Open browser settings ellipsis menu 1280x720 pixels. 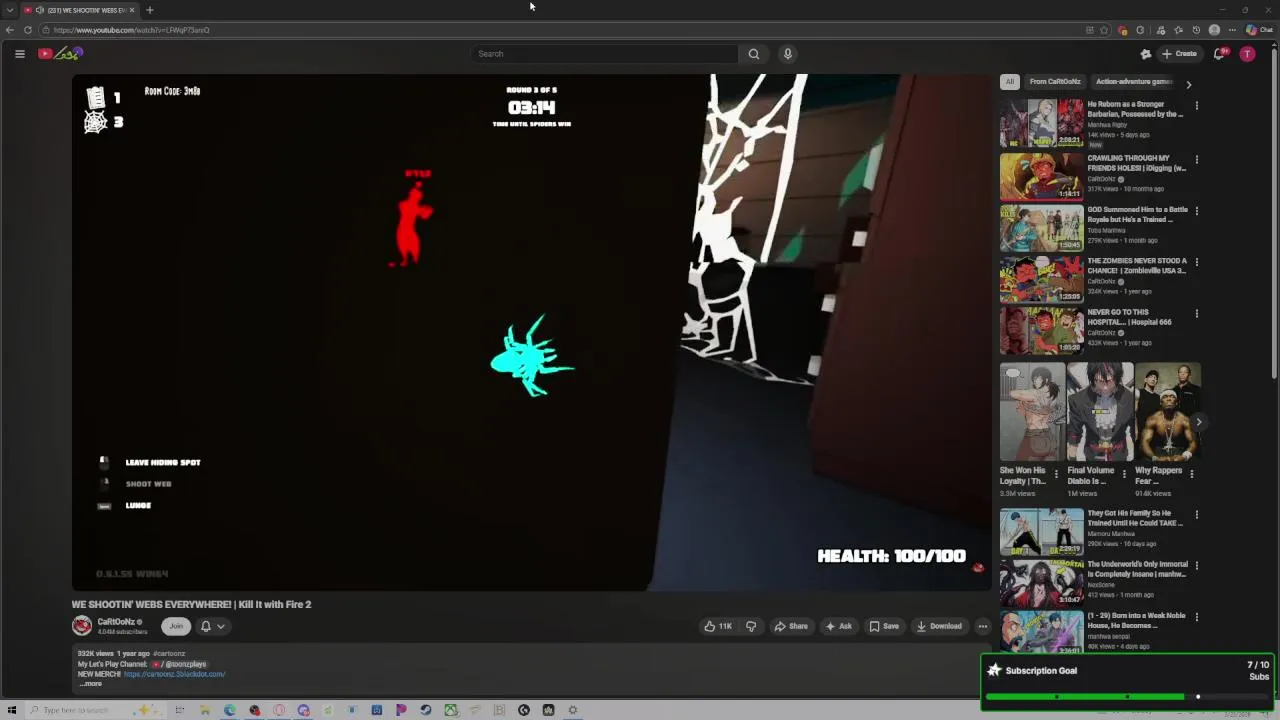1232,30
